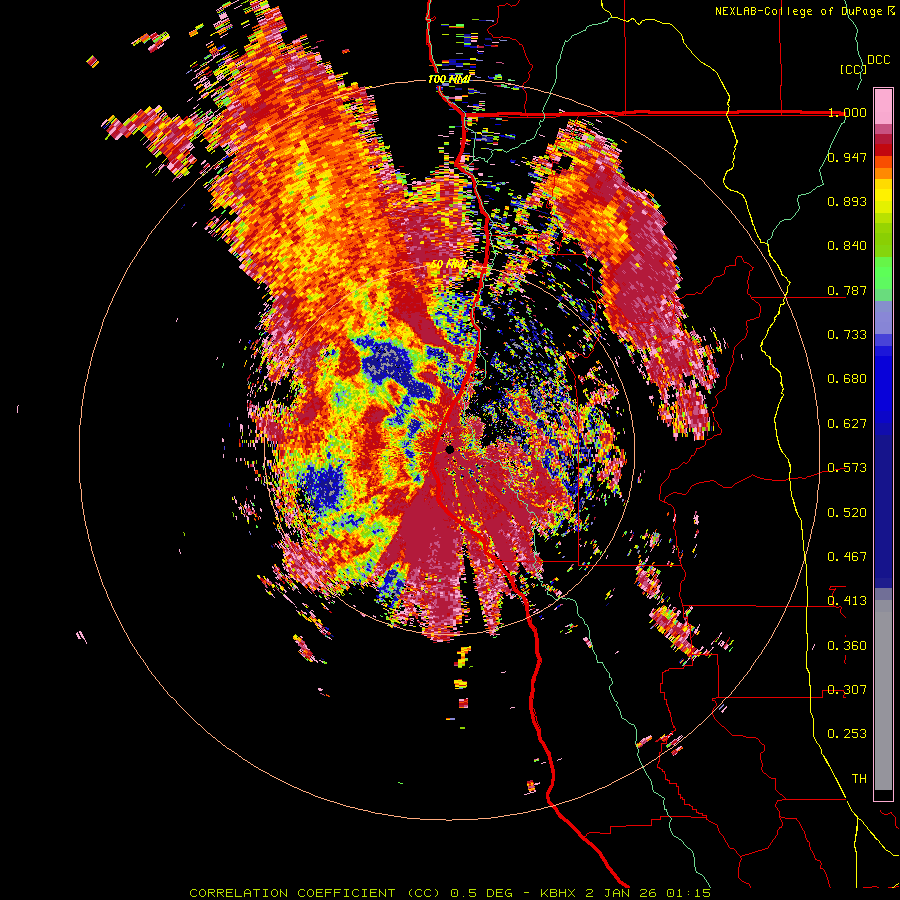Viewport: 900px width, 900px height.
Task: Select the 0.467 scale value
Action: click(847, 557)
